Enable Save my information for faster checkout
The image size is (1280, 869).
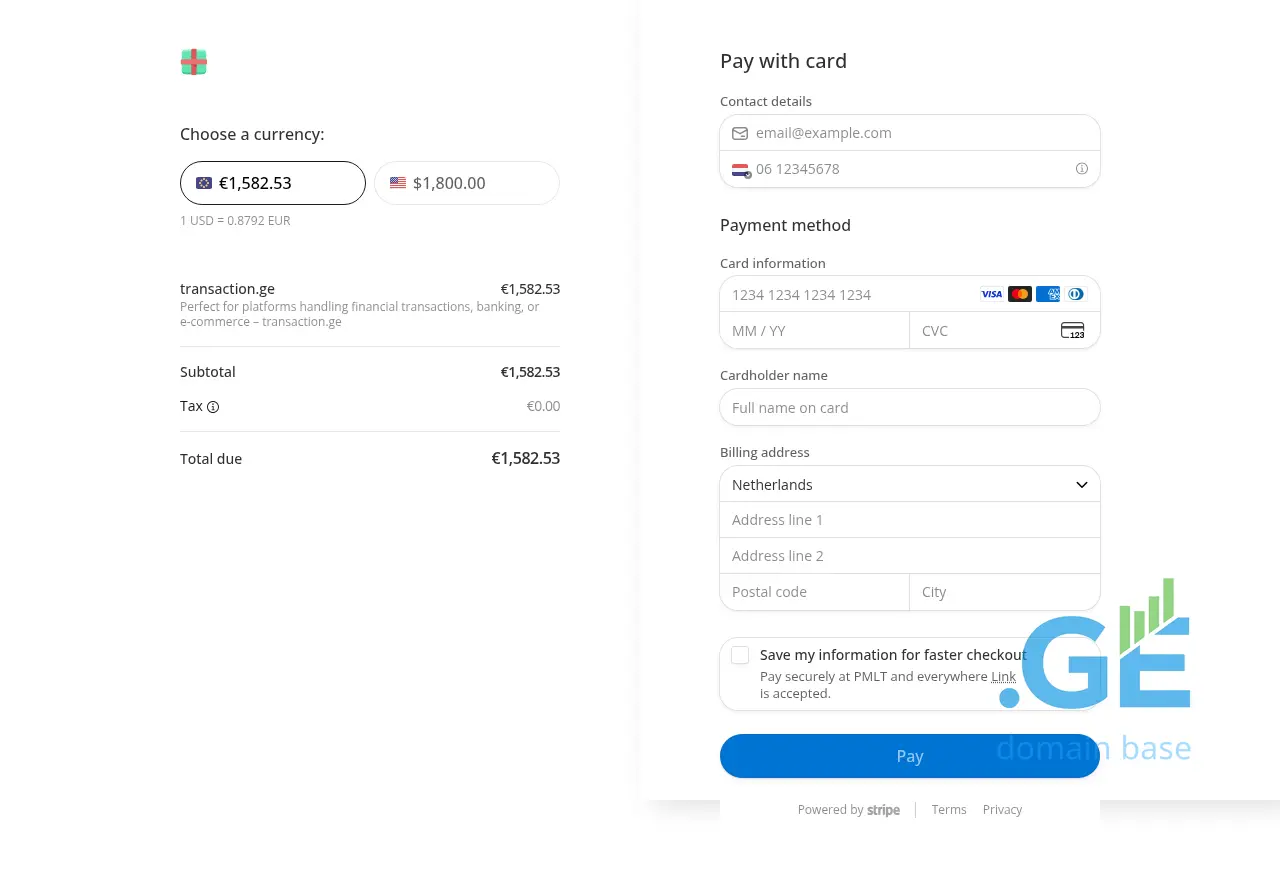point(740,655)
